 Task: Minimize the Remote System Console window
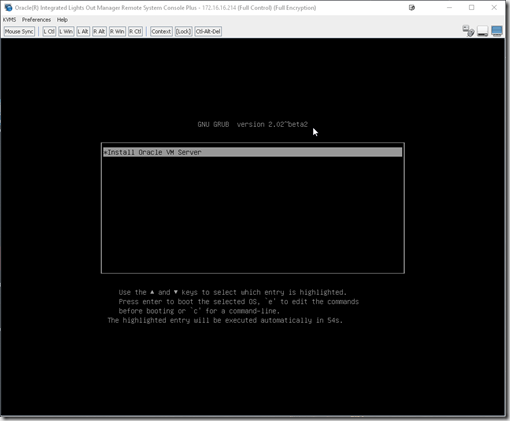point(449,7)
